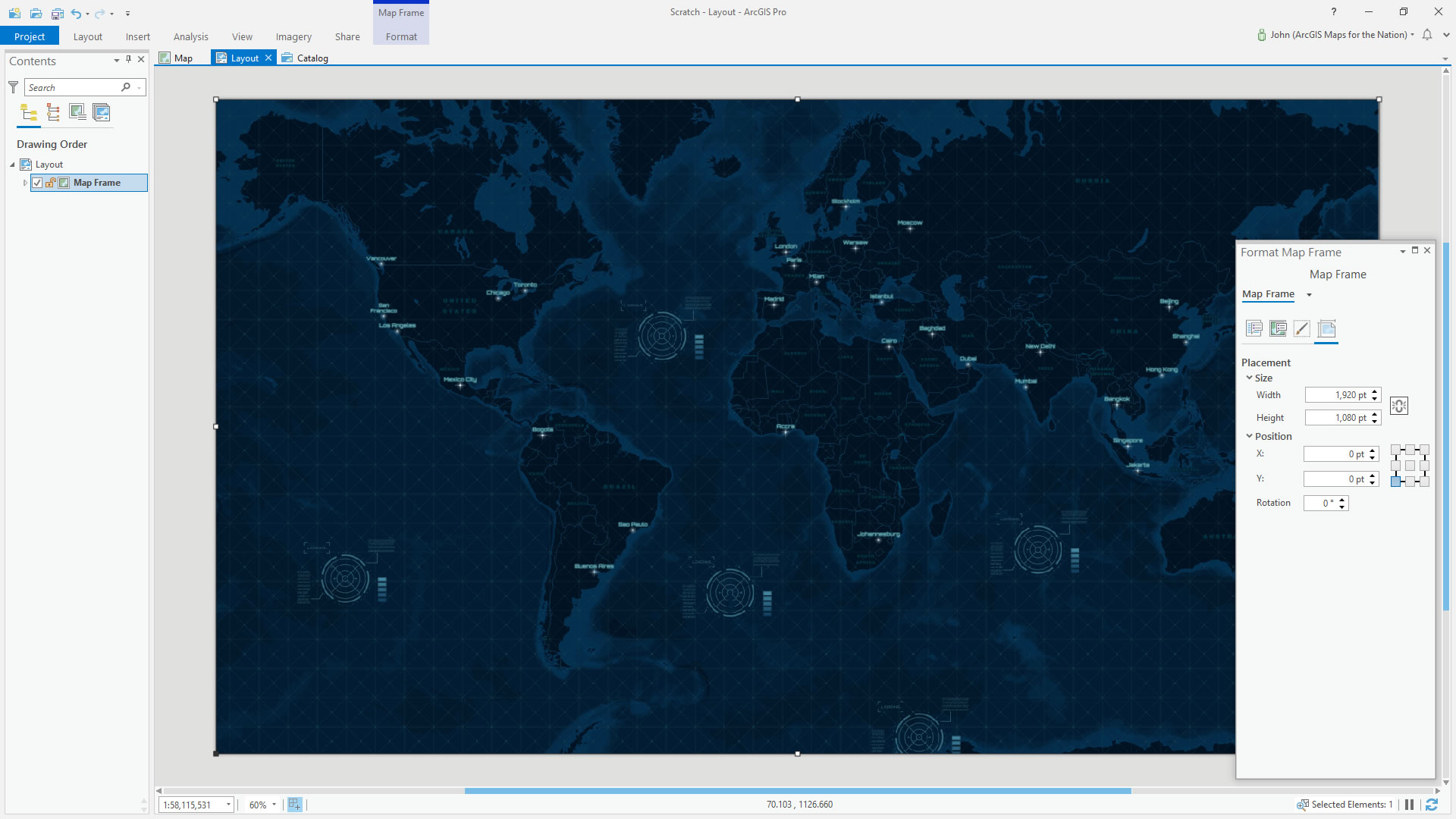Click the Save project icon
This screenshot has height=819, width=1456.
(x=58, y=13)
